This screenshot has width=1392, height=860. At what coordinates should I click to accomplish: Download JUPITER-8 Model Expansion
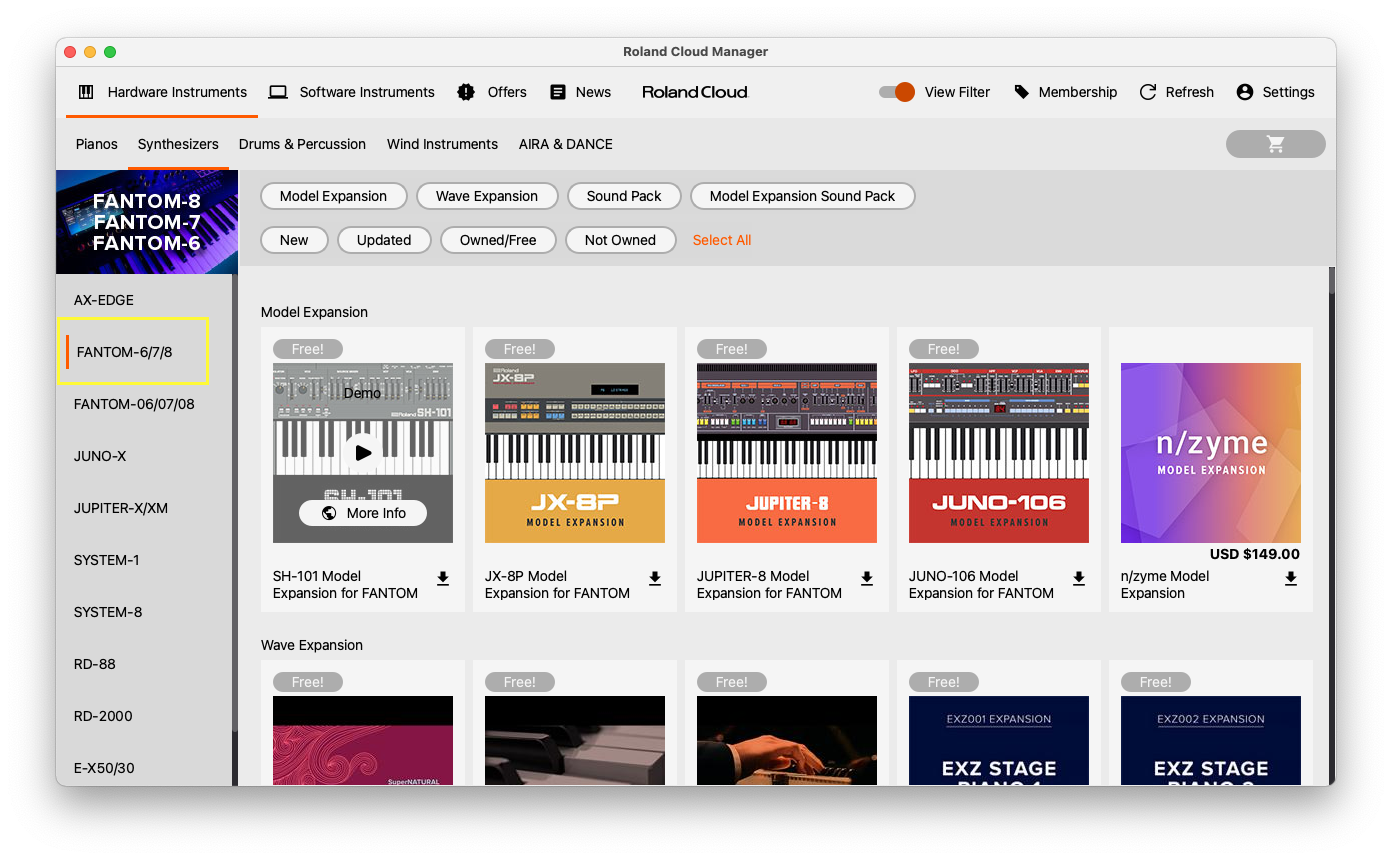(867, 578)
